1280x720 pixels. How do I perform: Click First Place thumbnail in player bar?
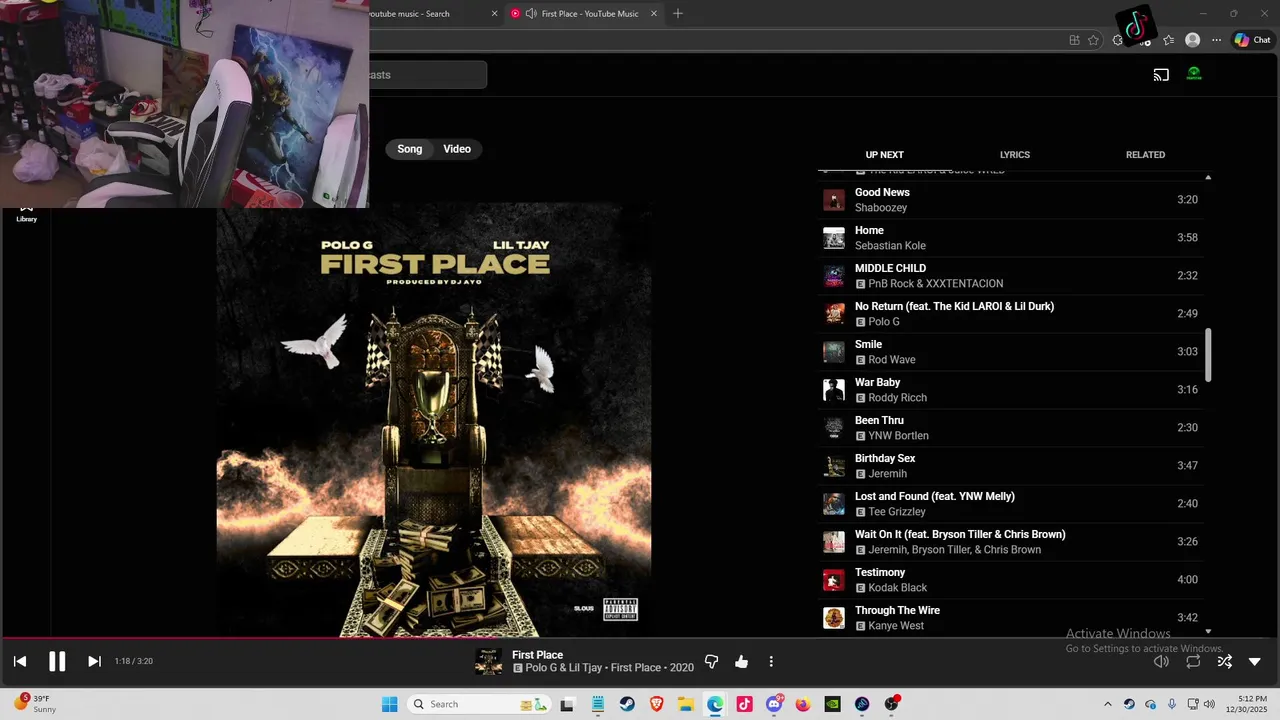[488, 662]
